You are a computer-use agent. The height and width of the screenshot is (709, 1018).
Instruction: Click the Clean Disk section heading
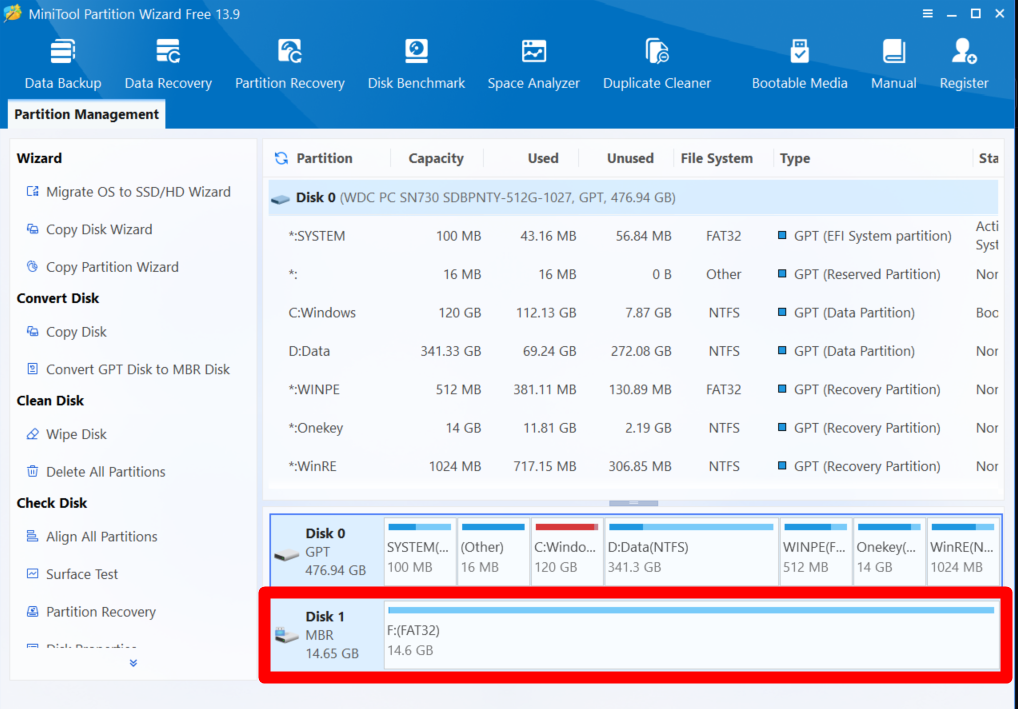(50, 401)
